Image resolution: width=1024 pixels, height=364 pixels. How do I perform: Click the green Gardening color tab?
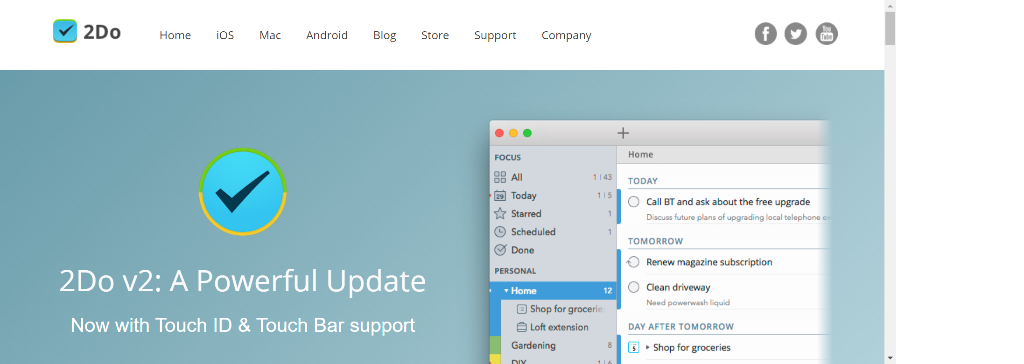495,346
